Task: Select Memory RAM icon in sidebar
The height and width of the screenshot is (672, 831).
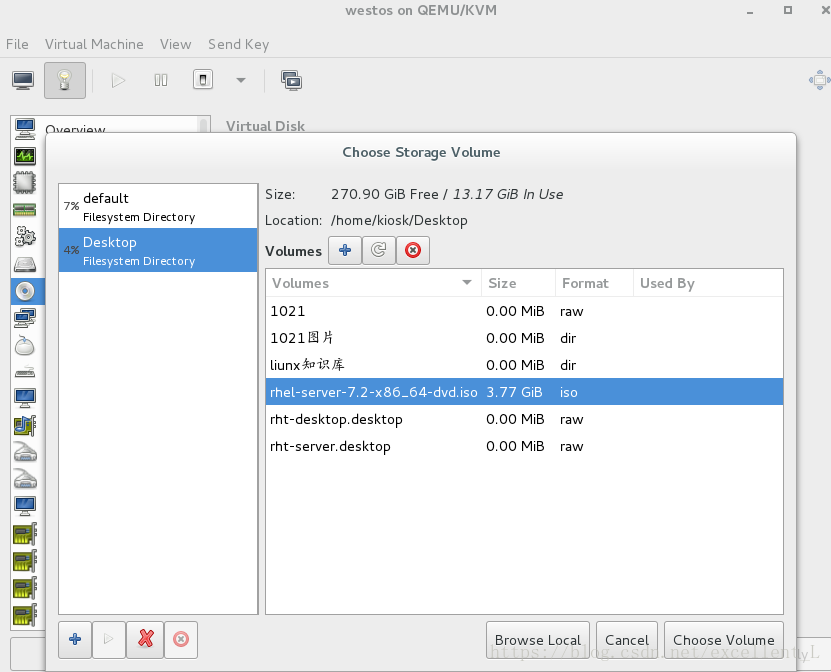Action: coord(25,210)
